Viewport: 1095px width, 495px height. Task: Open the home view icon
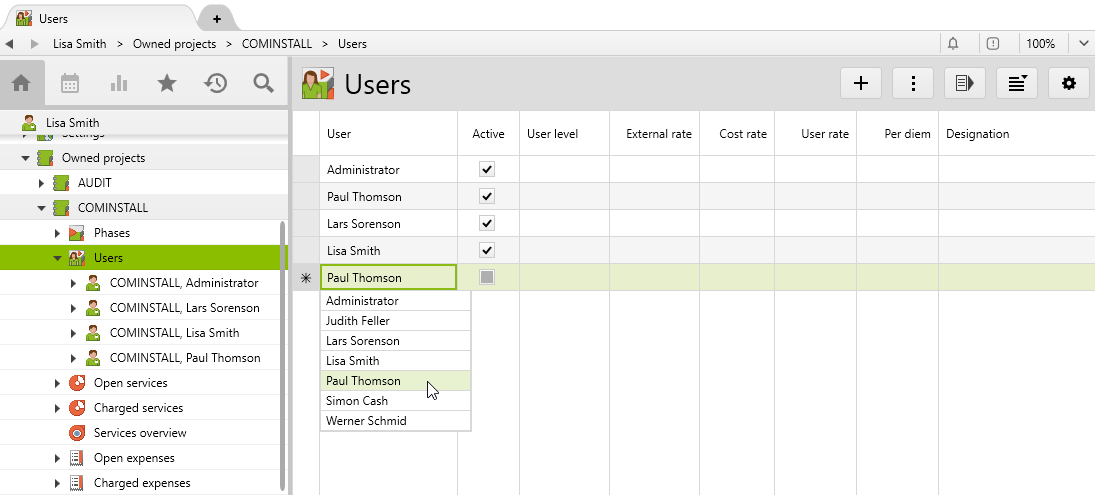coord(21,83)
